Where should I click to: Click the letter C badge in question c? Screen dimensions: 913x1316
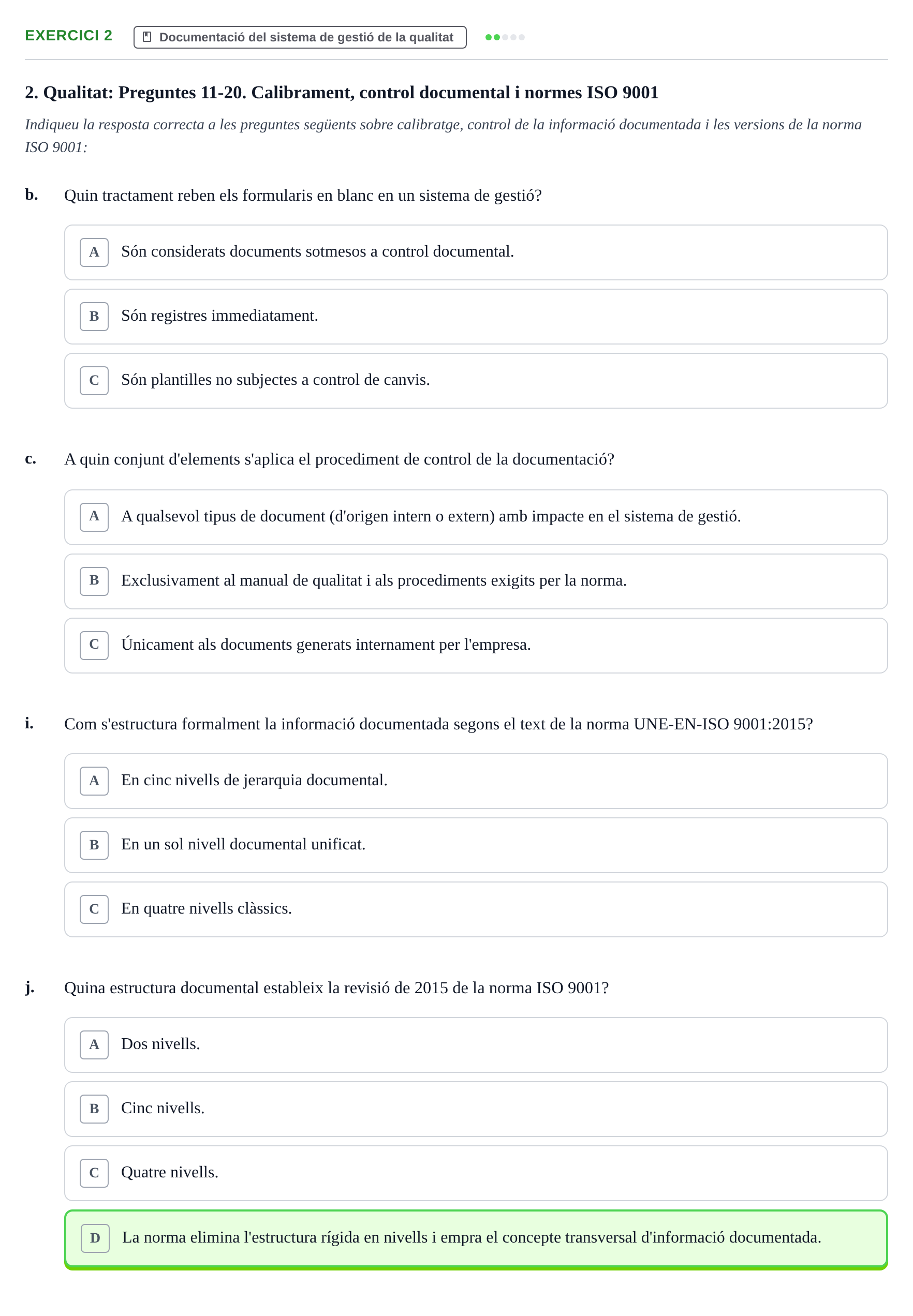tap(94, 645)
